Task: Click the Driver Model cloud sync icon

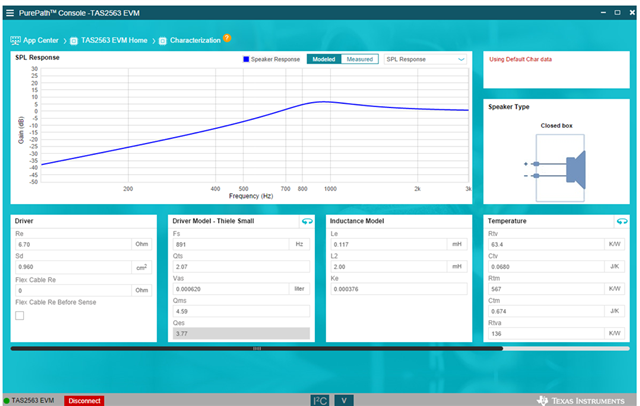Action: [307, 221]
